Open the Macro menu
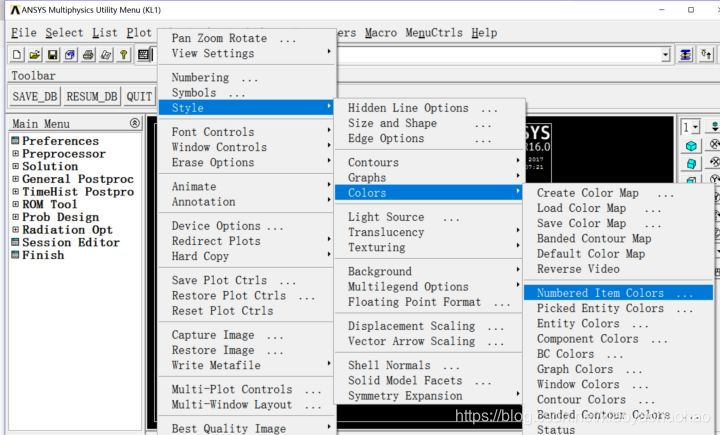 (381, 33)
